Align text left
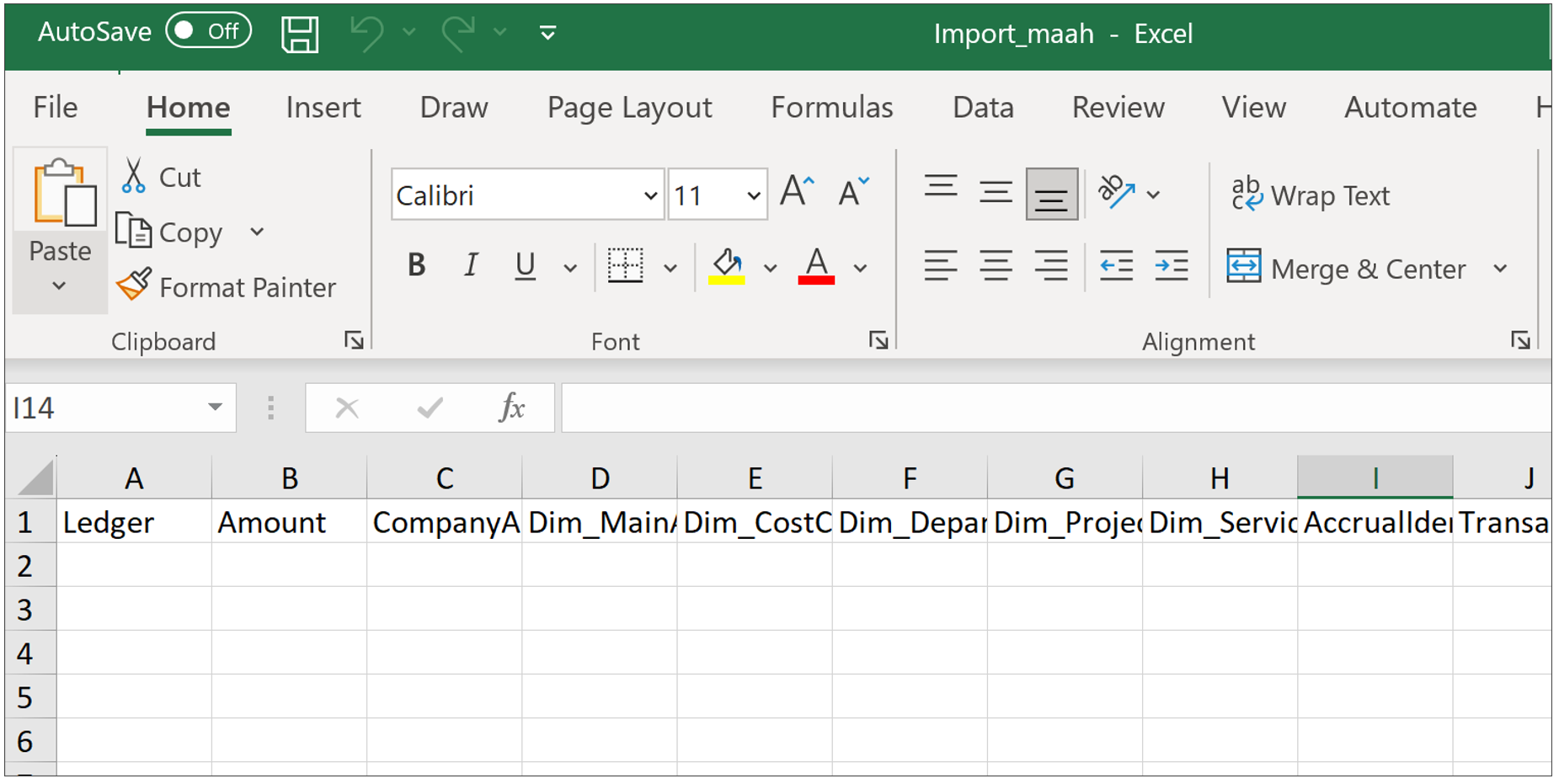 (940, 266)
